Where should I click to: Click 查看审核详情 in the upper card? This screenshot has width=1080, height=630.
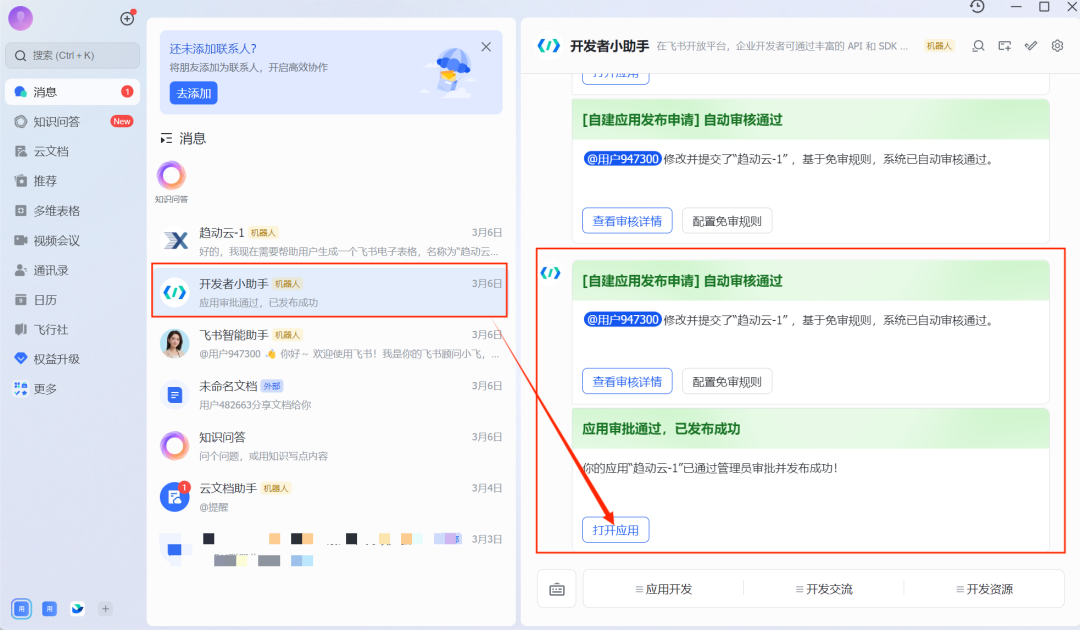click(627, 221)
